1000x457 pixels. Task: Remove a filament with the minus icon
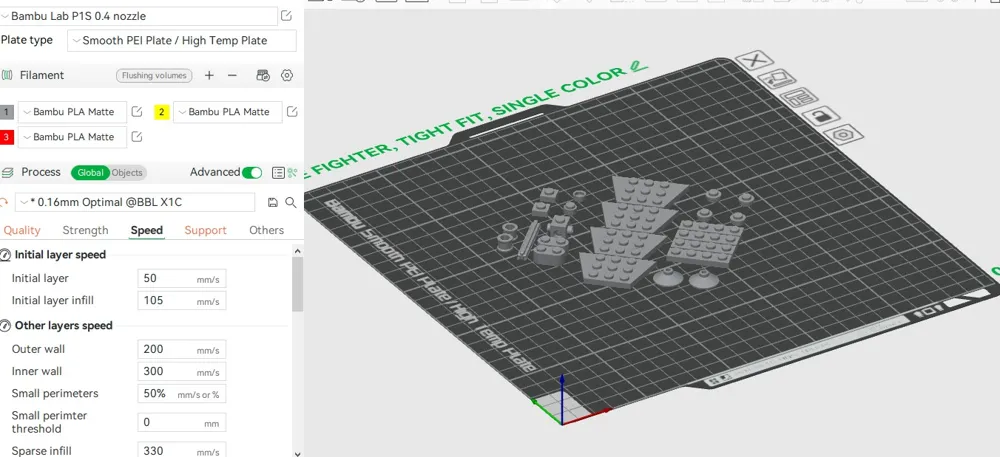tap(232, 75)
